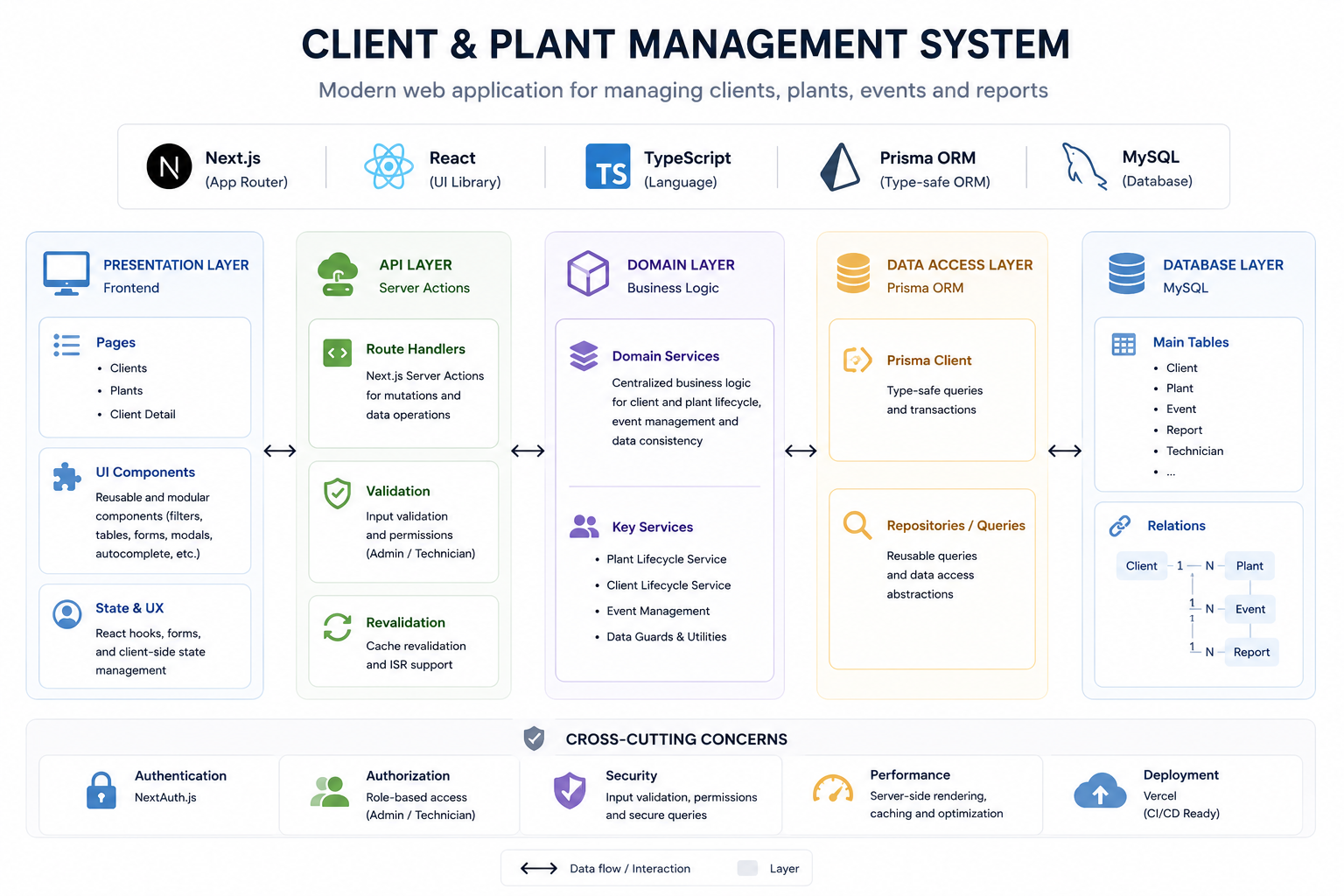The width and height of the screenshot is (1344, 896).
Task: Click the TypeScript TS logo
Action: point(608,166)
